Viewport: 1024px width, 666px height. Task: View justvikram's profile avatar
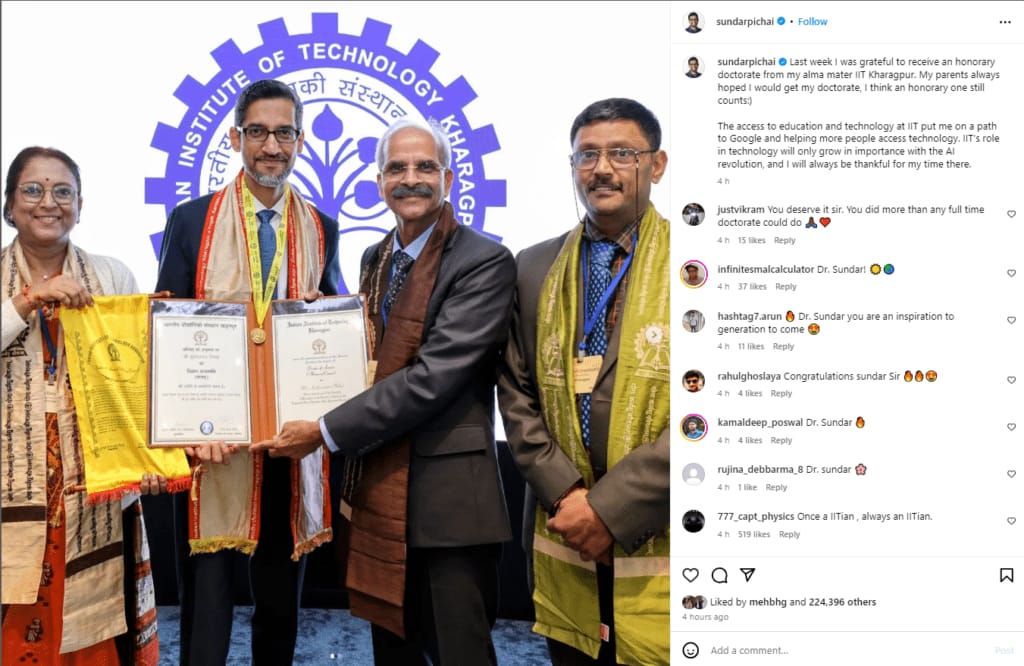pos(694,214)
